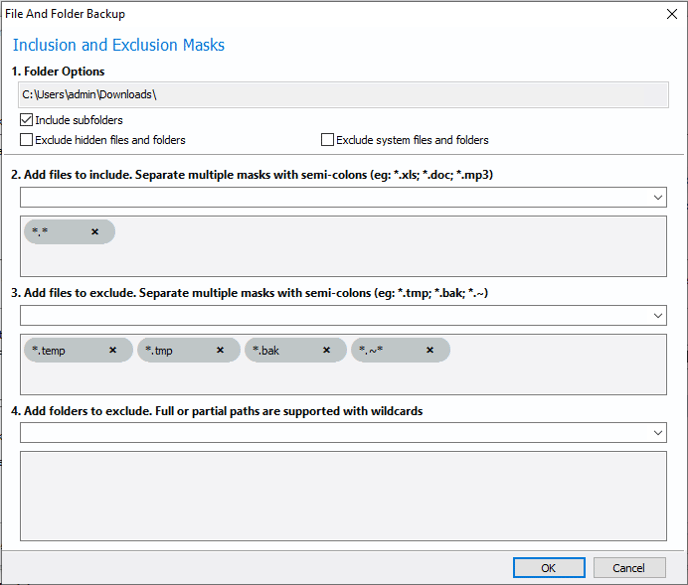Remove the *.bak exclude mask

pyautogui.click(x=326, y=350)
